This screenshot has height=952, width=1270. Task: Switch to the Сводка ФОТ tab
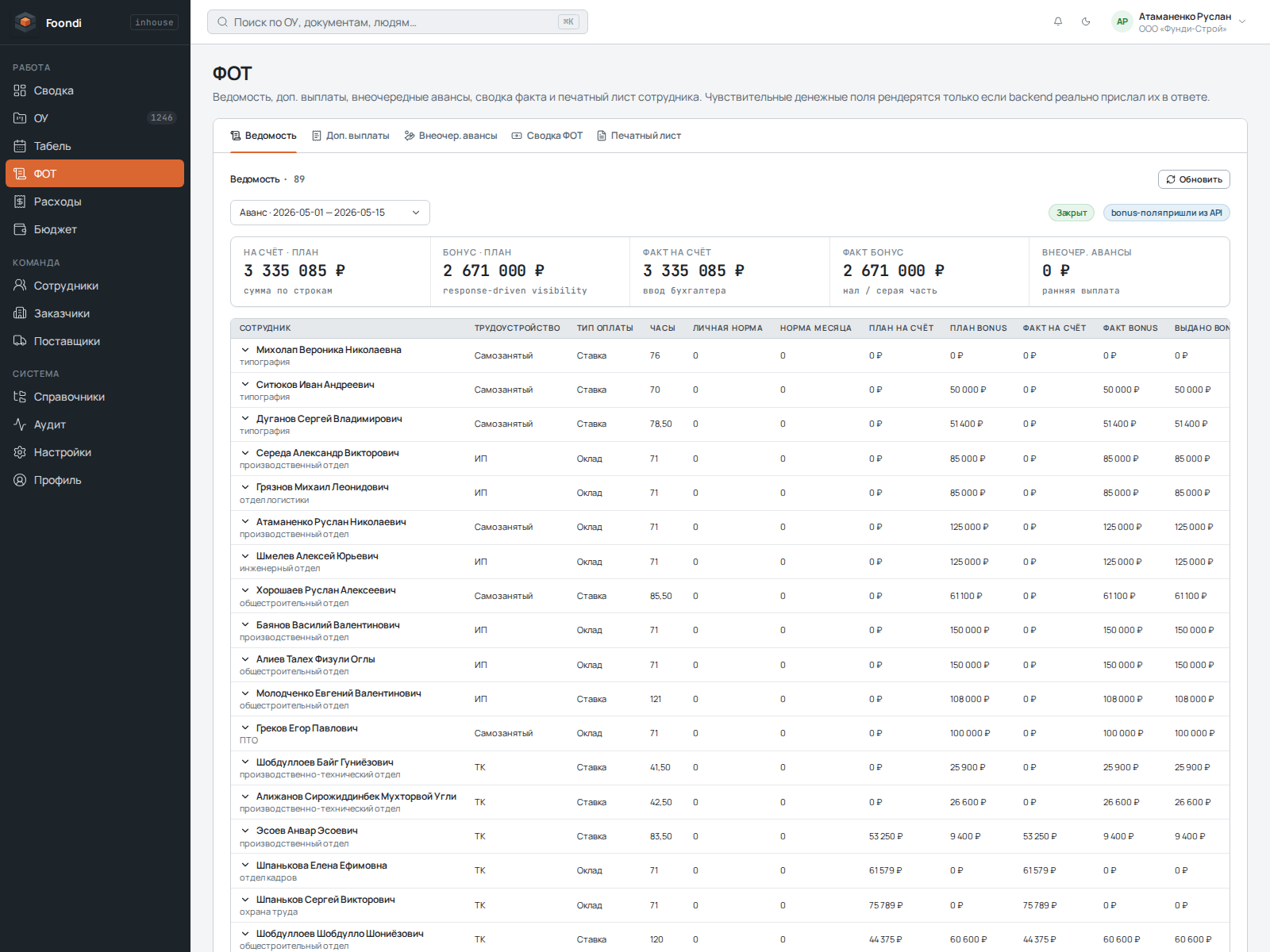pos(547,136)
